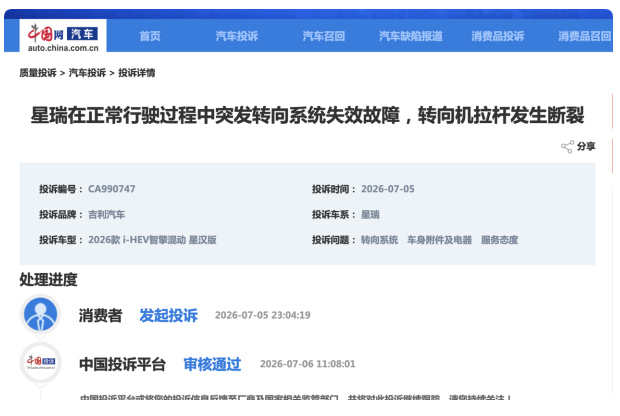This screenshot has width=620, height=416.
Task: Select the 转向系统 complaint issue tag
Action: (379, 240)
